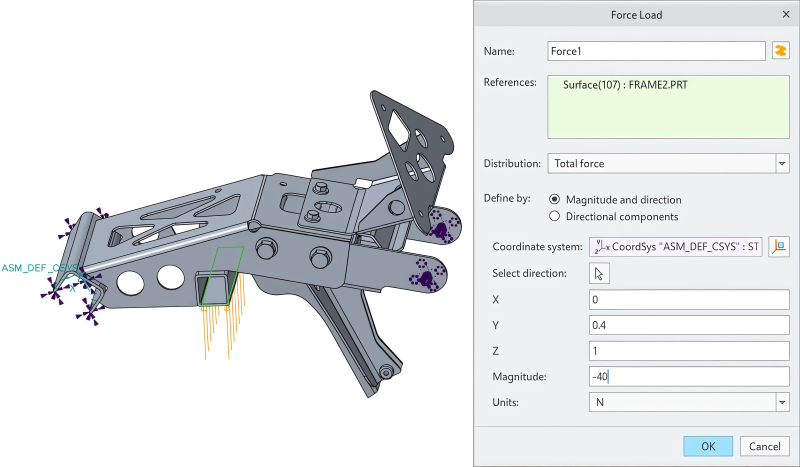Click the X direction input field

point(689,300)
